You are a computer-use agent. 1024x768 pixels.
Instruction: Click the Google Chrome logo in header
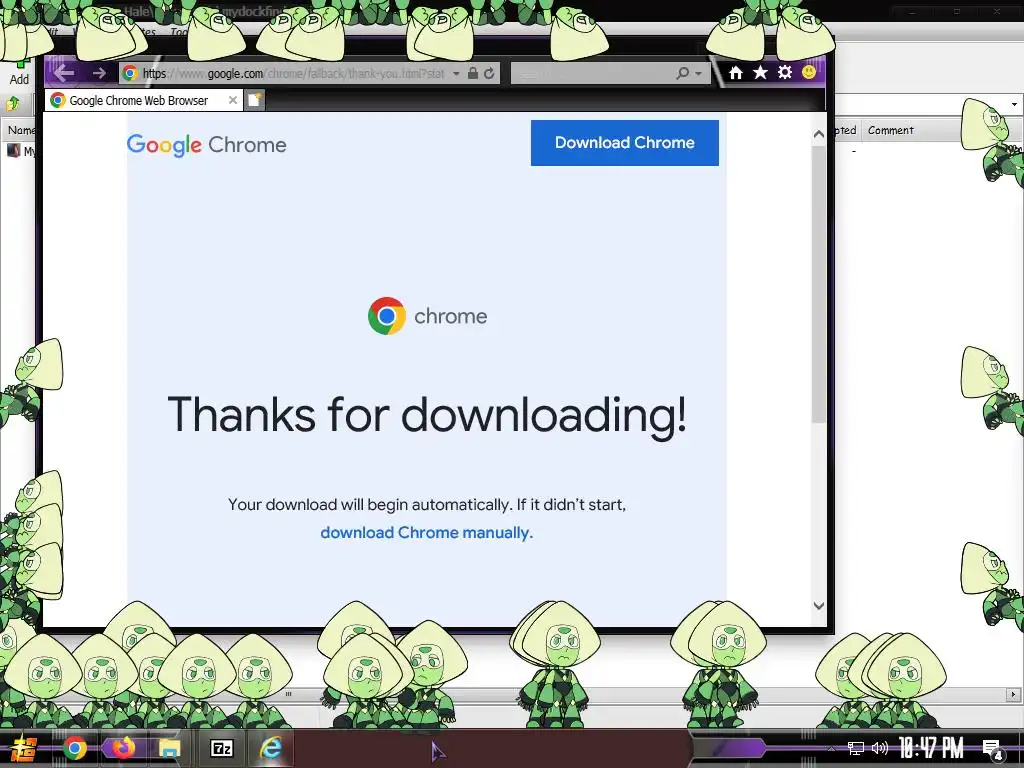[x=206, y=144]
